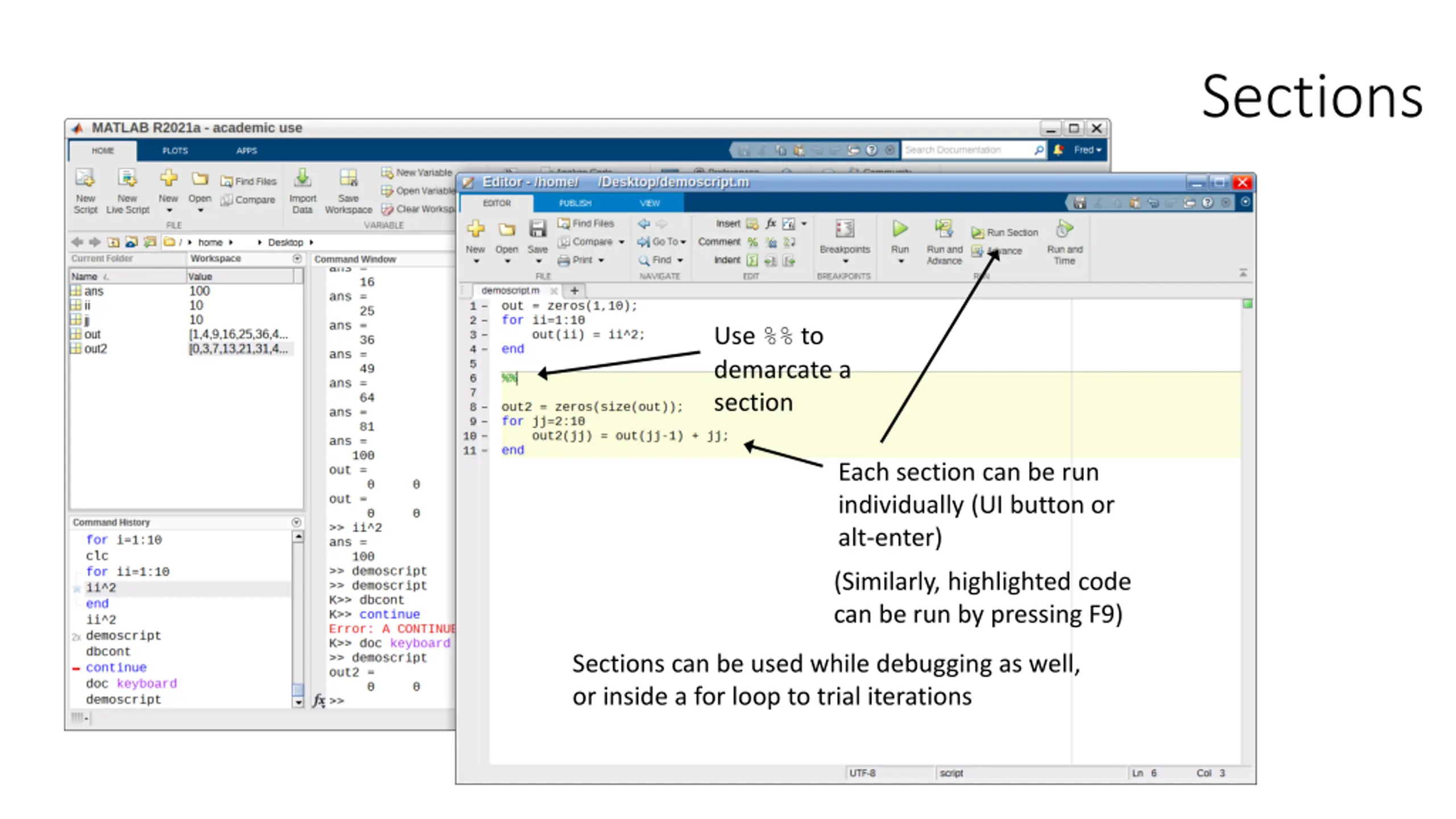Switch to the PLOTS tab

point(175,151)
